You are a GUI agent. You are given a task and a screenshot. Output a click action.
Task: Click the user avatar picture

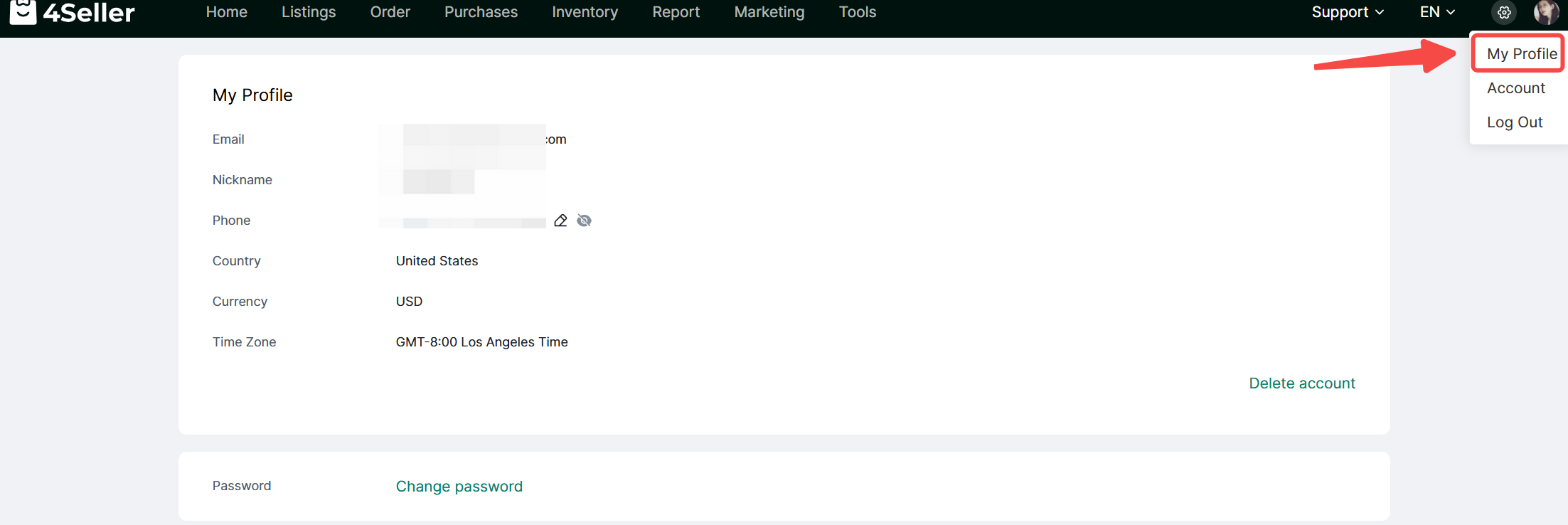pyautogui.click(x=1546, y=12)
